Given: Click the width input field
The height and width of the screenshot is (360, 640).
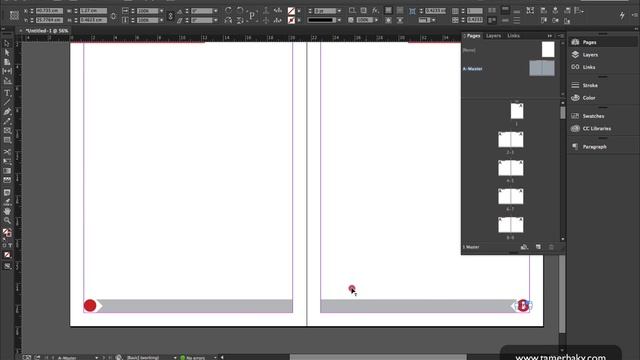Looking at the screenshot, I should tap(93, 11).
